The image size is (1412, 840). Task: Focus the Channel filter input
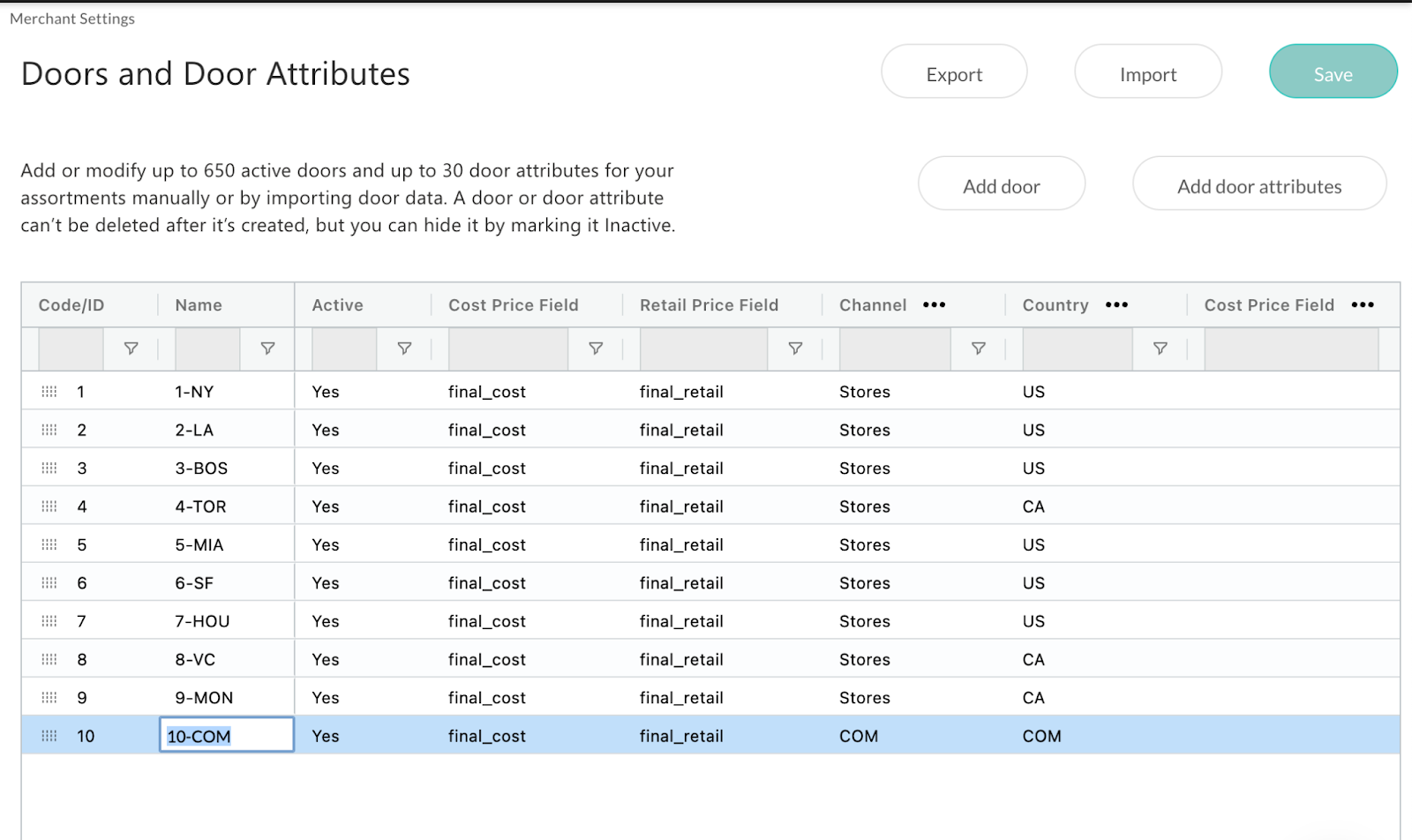click(895, 349)
